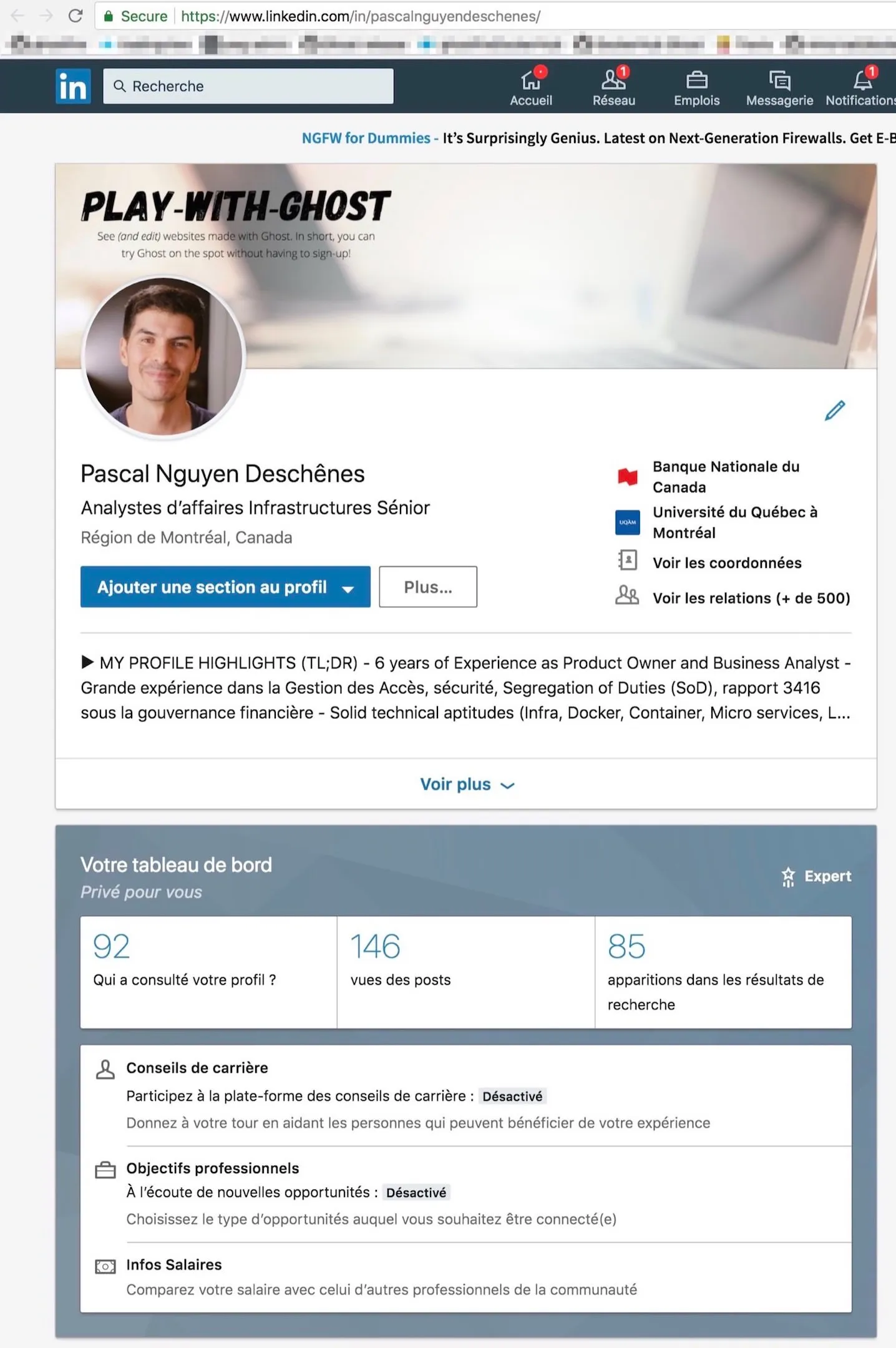Open the Accueil home icon
The height and width of the screenshot is (1348, 896).
[530, 80]
